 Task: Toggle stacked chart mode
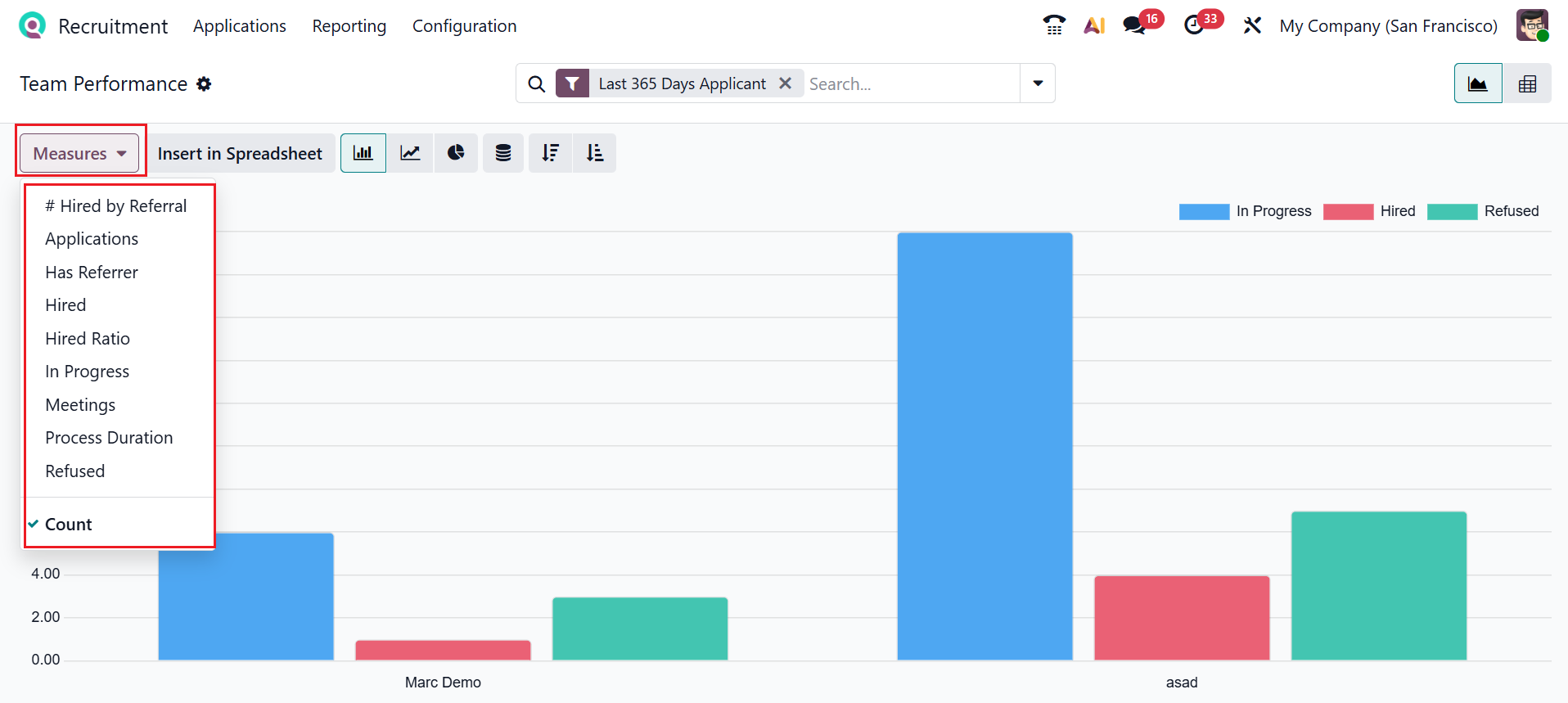(503, 153)
